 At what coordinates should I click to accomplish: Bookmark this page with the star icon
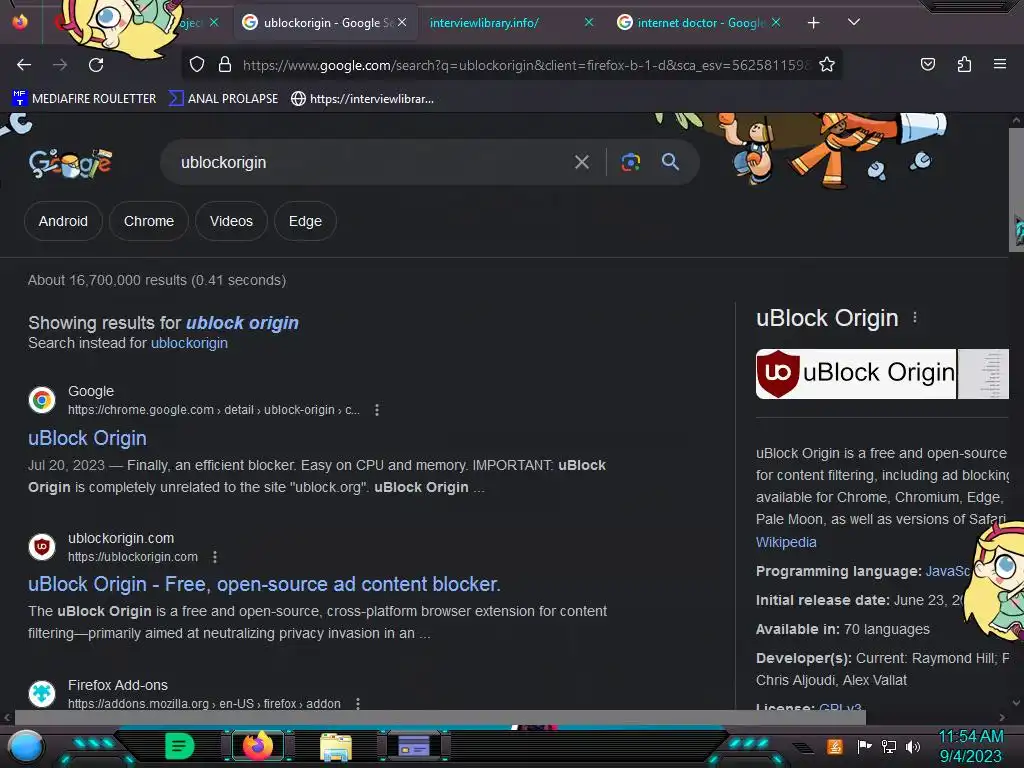(x=827, y=65)
